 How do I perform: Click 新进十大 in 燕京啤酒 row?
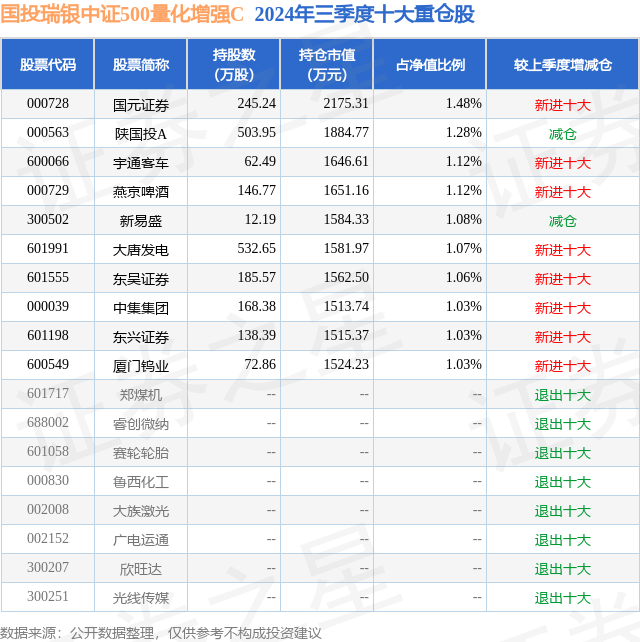tap(563, 192)
